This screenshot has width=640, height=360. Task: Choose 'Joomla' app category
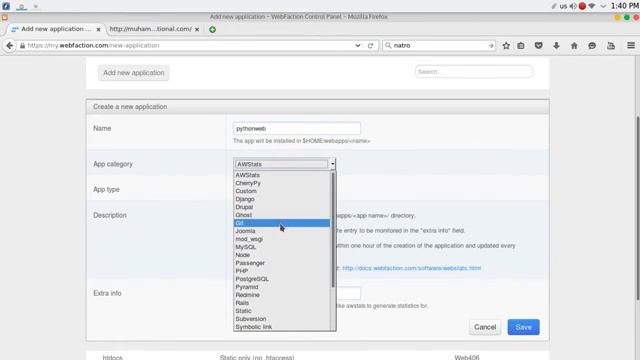[x=282, y=231]
